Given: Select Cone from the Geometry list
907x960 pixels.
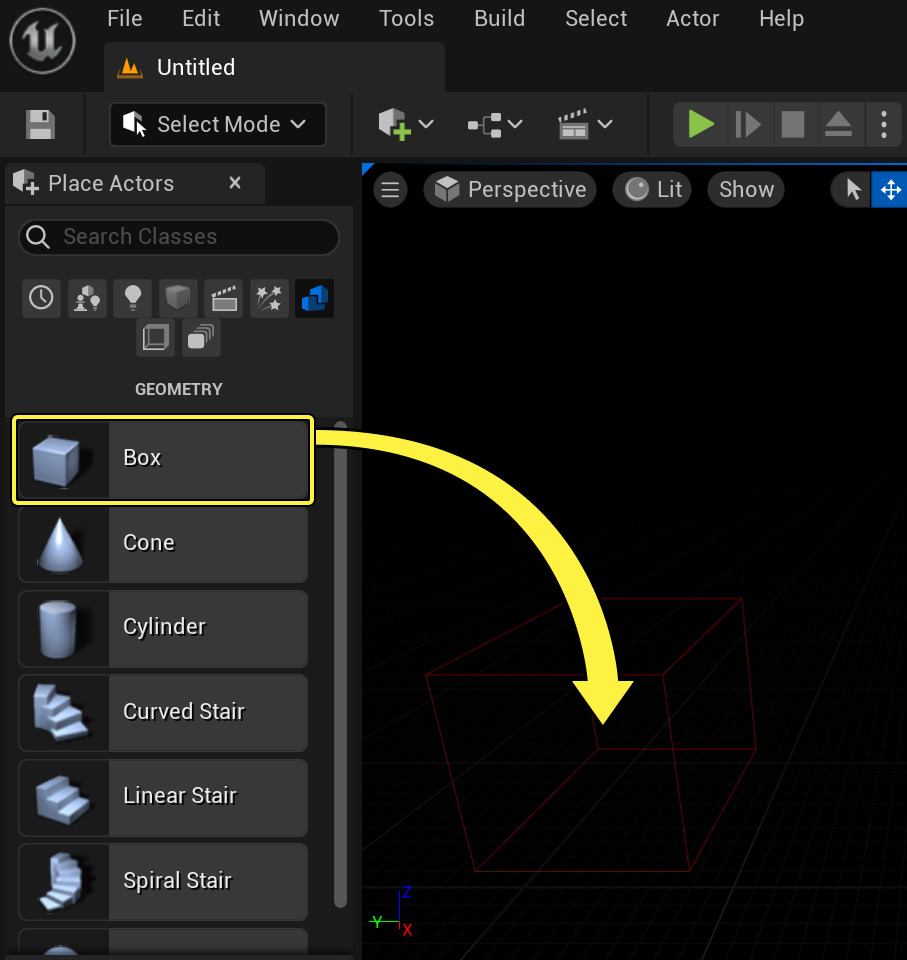Looking at the screenshot, I should [x=163, y=543].
